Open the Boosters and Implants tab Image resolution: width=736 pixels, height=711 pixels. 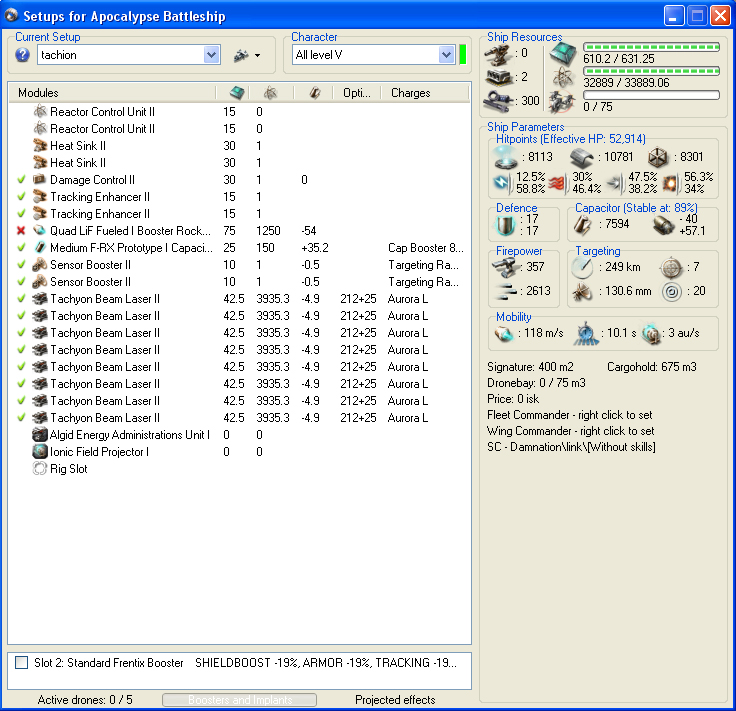240,700
